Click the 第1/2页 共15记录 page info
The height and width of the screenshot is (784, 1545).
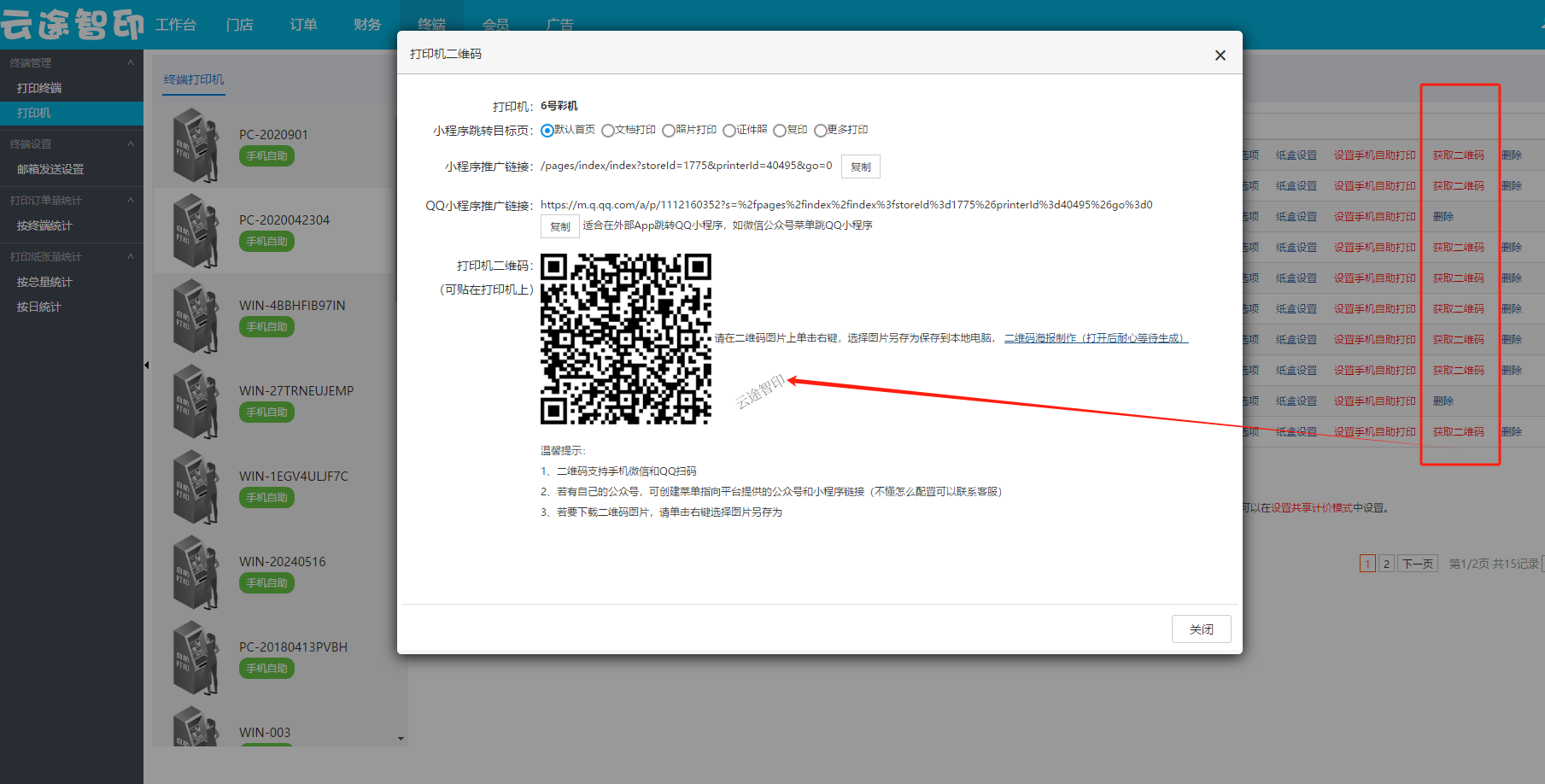coord(1494,564)
